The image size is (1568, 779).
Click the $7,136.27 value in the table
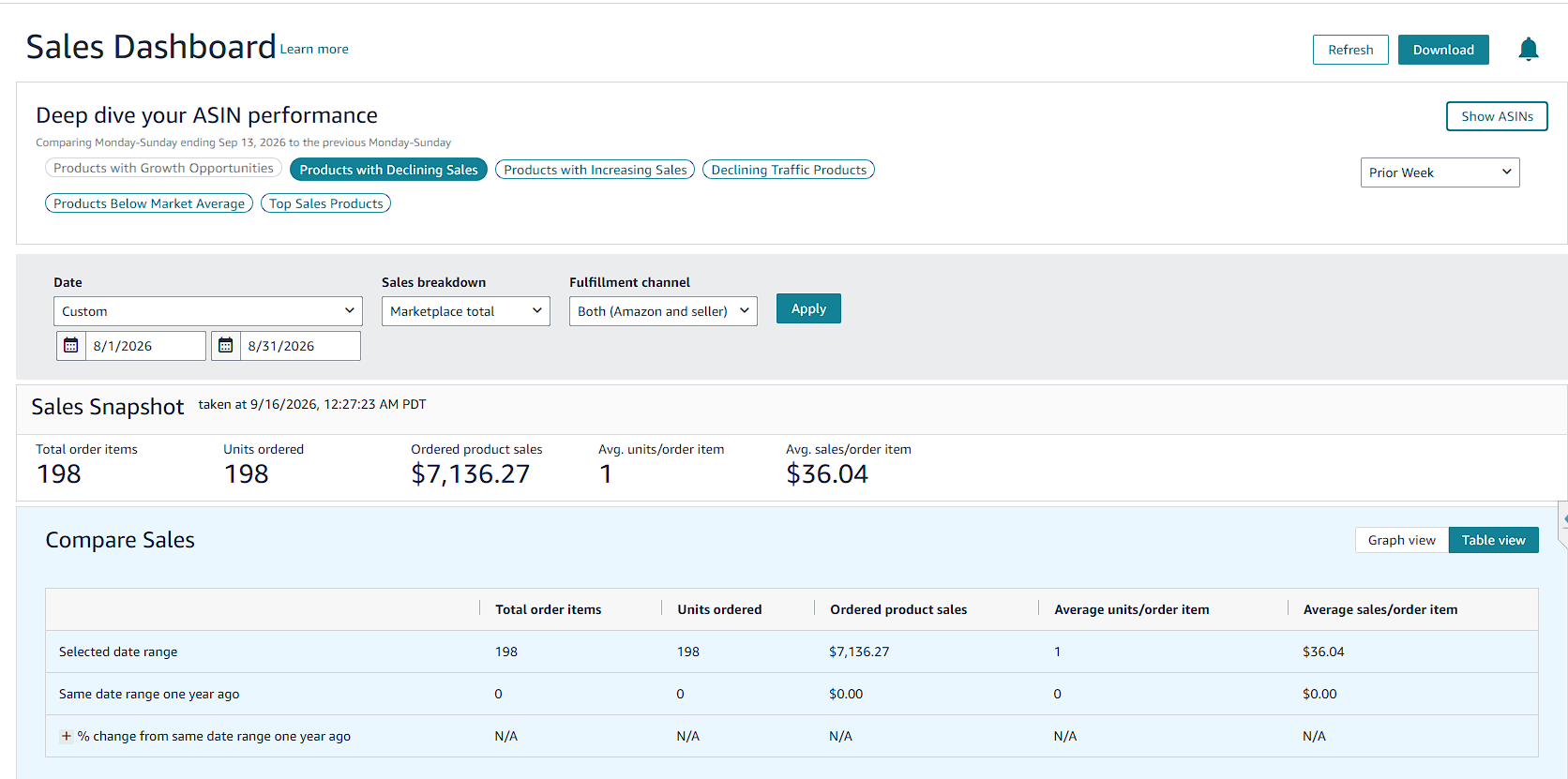click(859, 652)
